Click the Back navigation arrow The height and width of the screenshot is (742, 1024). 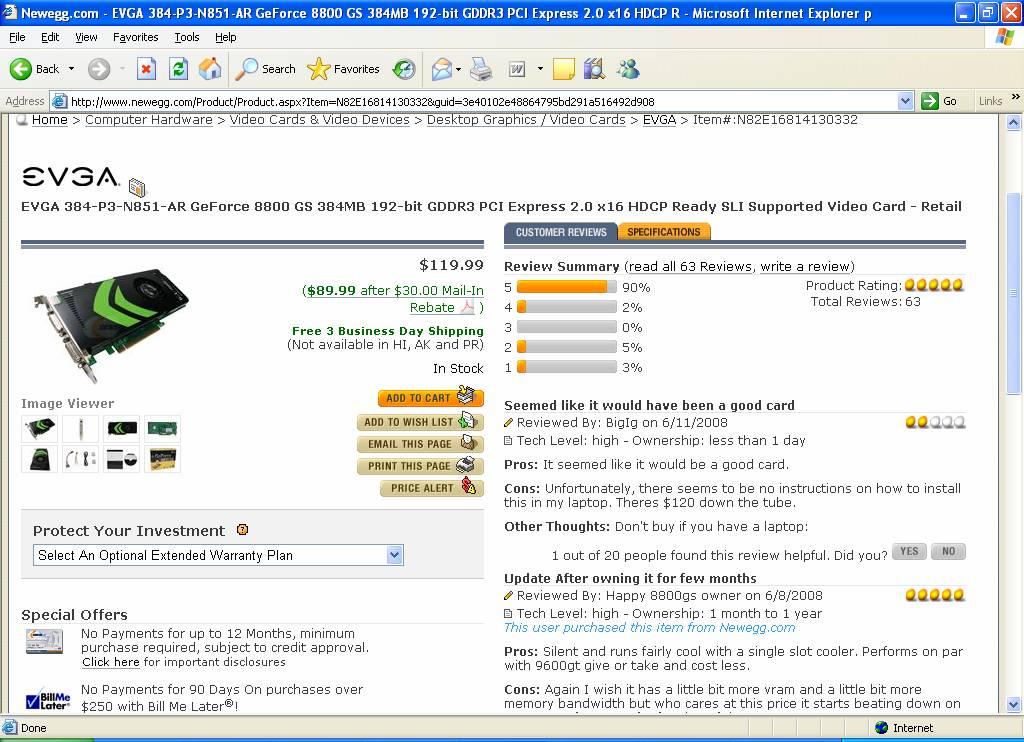[x=21, y=69]
